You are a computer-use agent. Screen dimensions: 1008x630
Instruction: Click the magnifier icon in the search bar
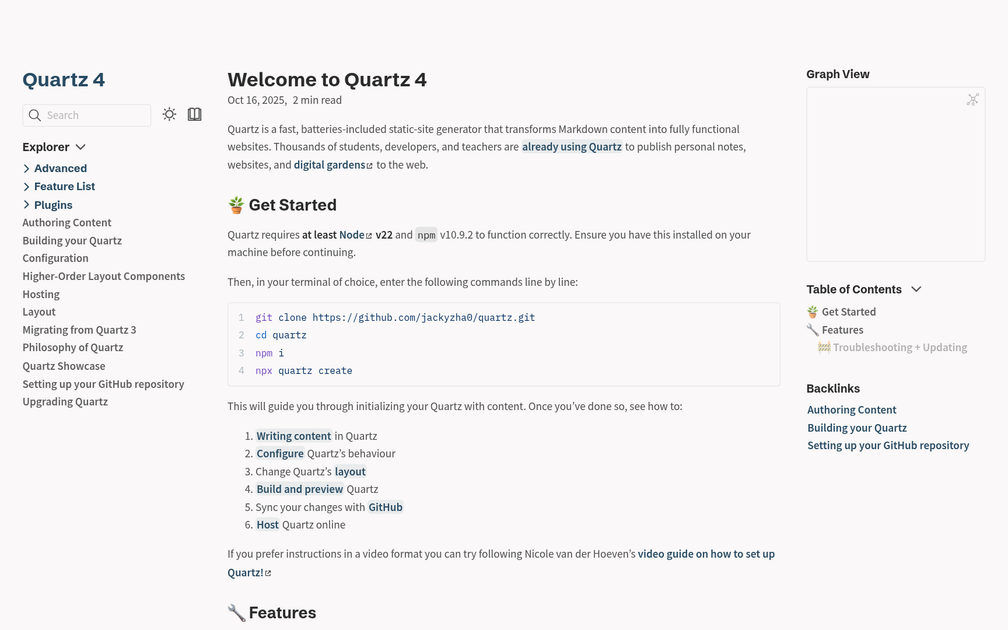(34, 115)
